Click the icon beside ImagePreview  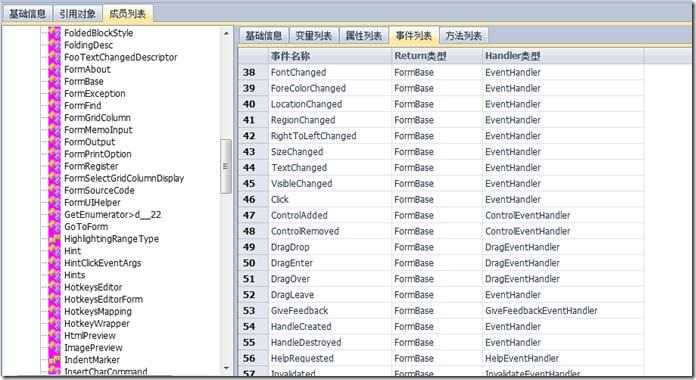click(x=54, y=348)
